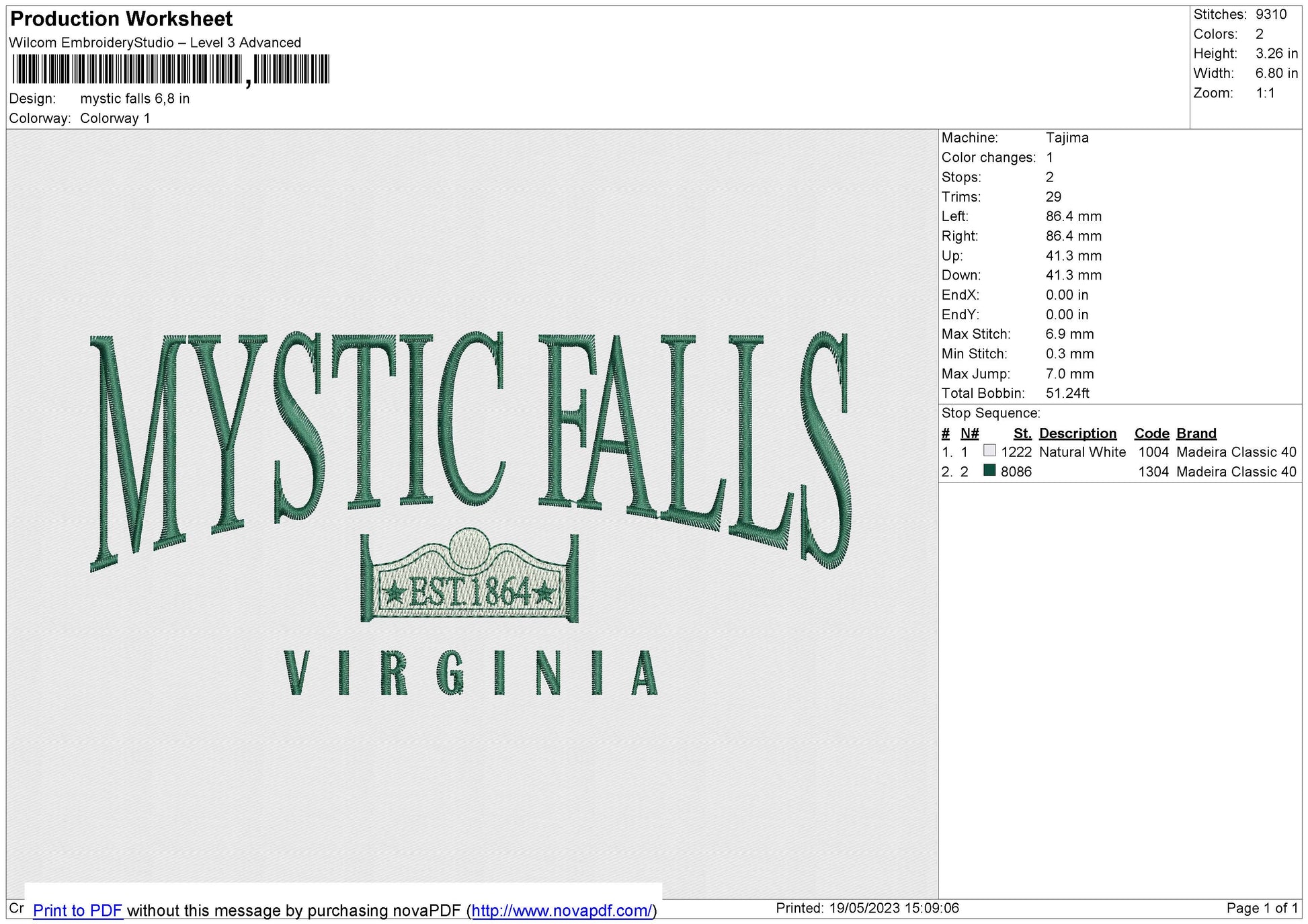1308x924 pixels.
Task: Select the St. column header
Action: (x=1022, y=433)
